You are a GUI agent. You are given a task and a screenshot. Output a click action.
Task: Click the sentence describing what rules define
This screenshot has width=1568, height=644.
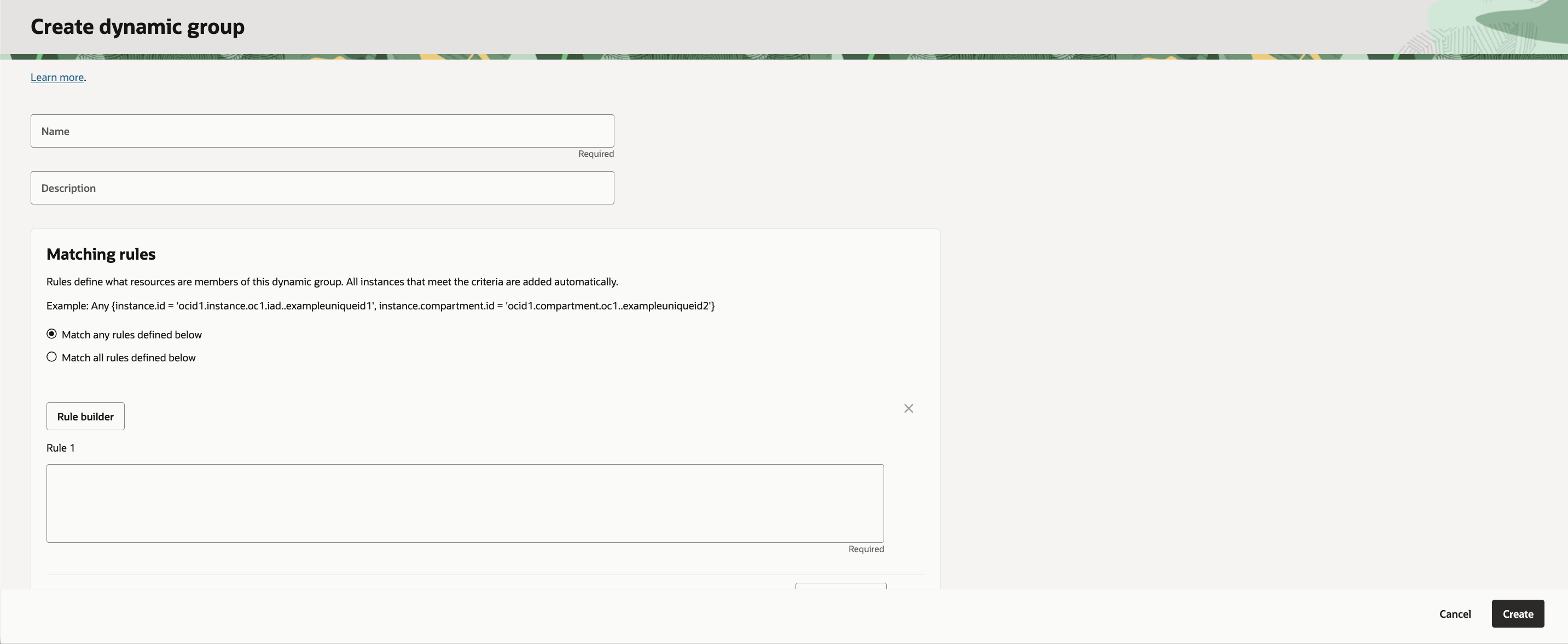point(332,282)
